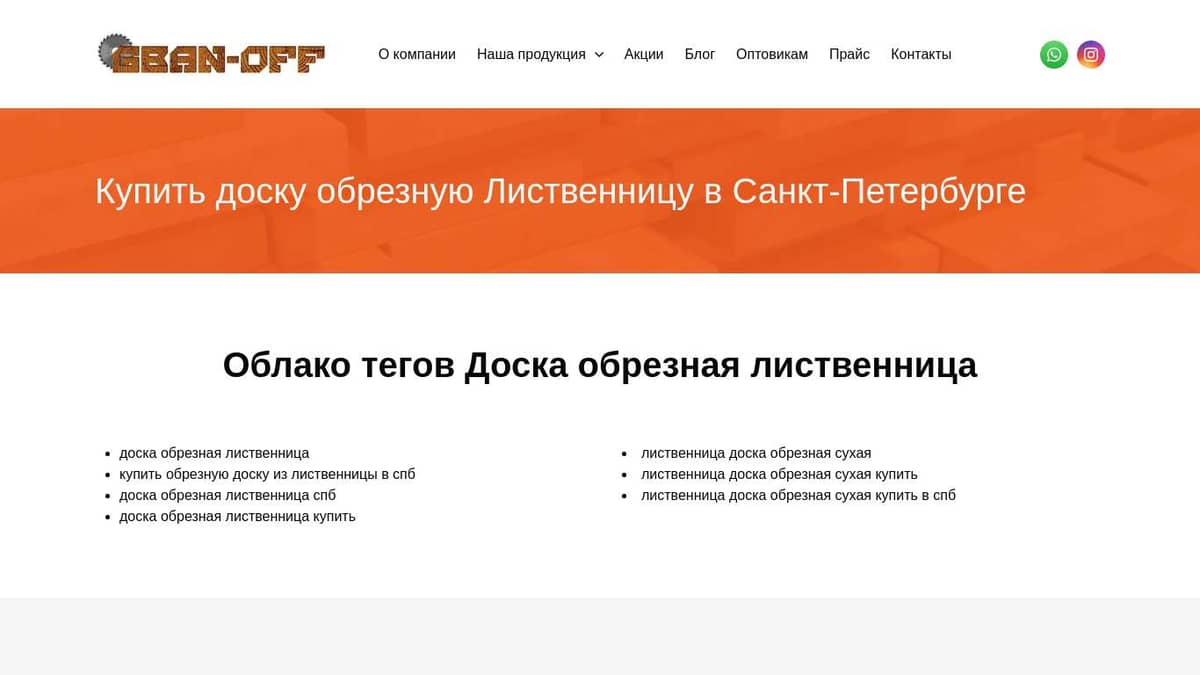This screenshot has width=1200, height=675.
Task: Click доска обрезная лиственница купить link
Action: (237, 515)
